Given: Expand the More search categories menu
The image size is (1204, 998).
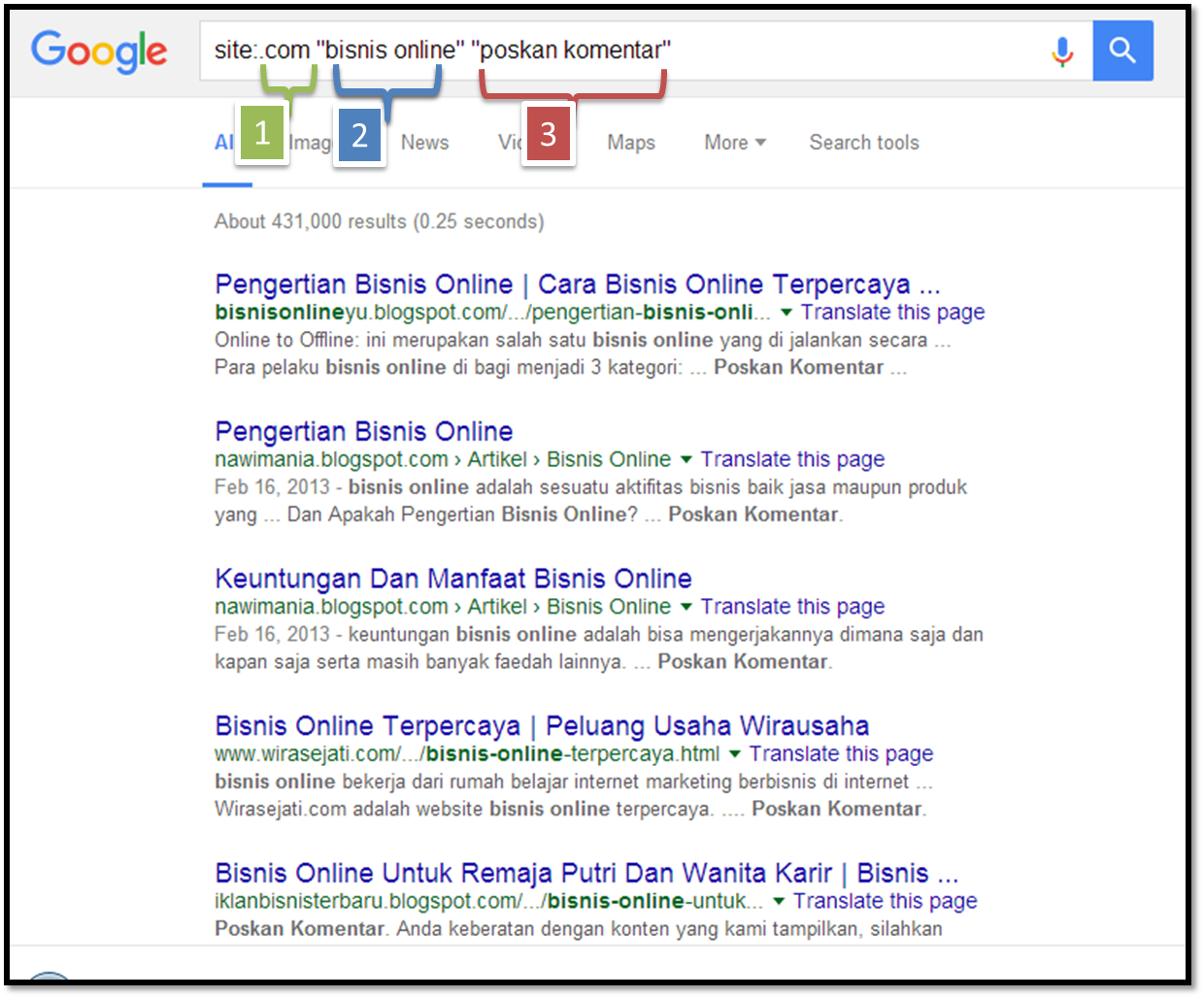Looking at the screenshot, I should pyautogui.click(x=735, y=143).
